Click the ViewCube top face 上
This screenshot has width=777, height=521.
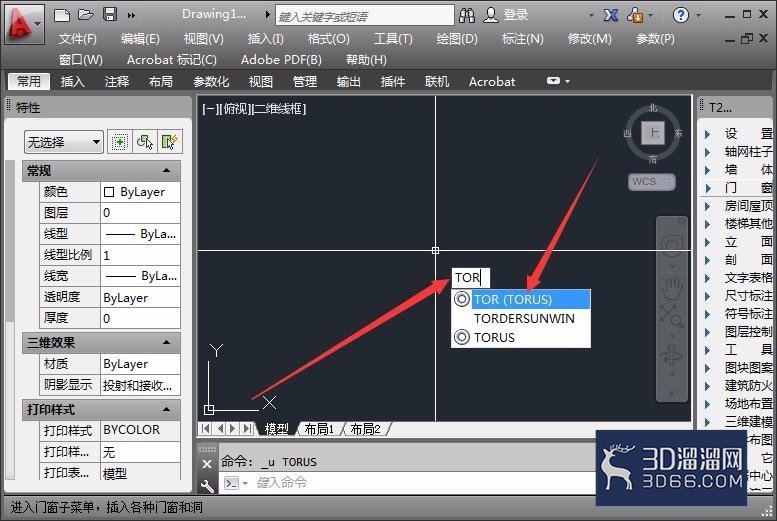(x=653, y=133)
